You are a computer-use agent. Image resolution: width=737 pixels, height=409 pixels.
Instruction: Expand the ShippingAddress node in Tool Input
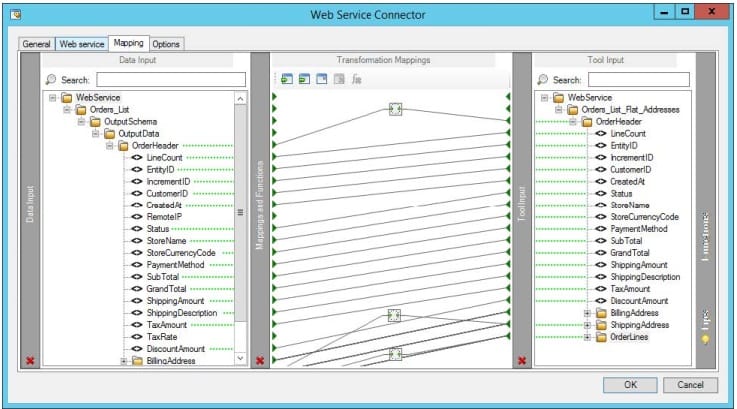(x=587, y=325)
